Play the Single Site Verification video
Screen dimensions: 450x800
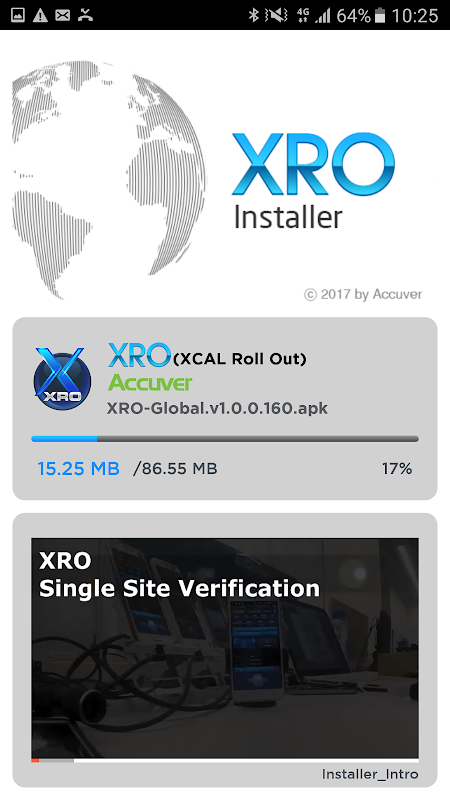pos(225,648)
